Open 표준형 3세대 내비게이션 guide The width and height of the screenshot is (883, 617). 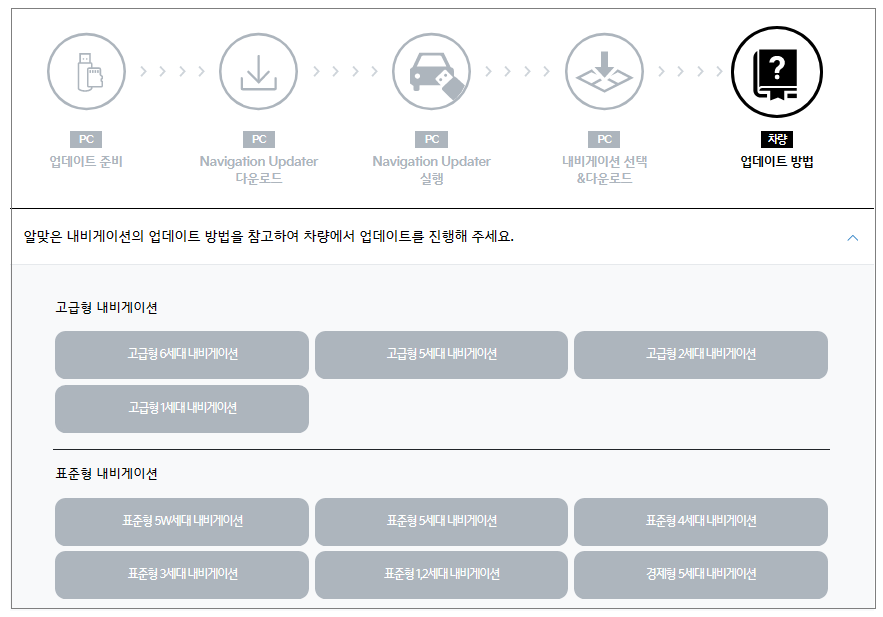pyautogui.click(x=182, y=574)
